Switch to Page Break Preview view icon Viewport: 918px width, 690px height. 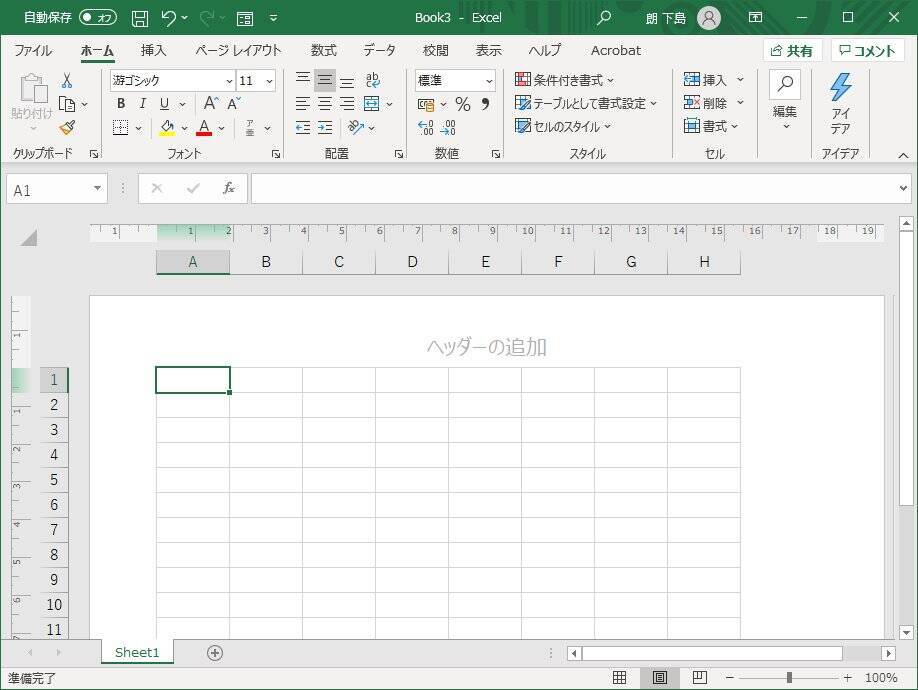tap(700, 678)
